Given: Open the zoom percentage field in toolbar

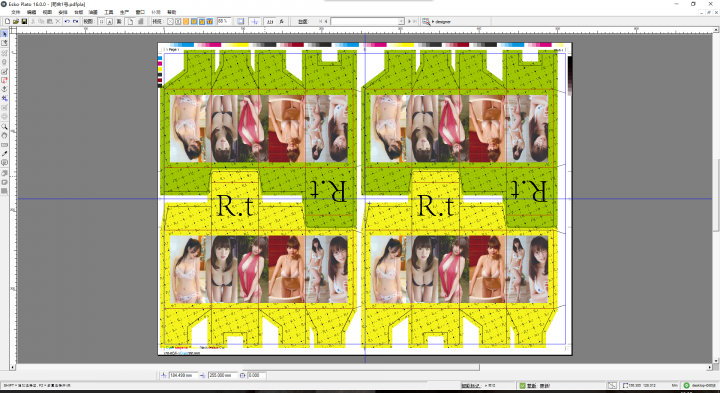Looking at the screenshot, I should point(224,21).
